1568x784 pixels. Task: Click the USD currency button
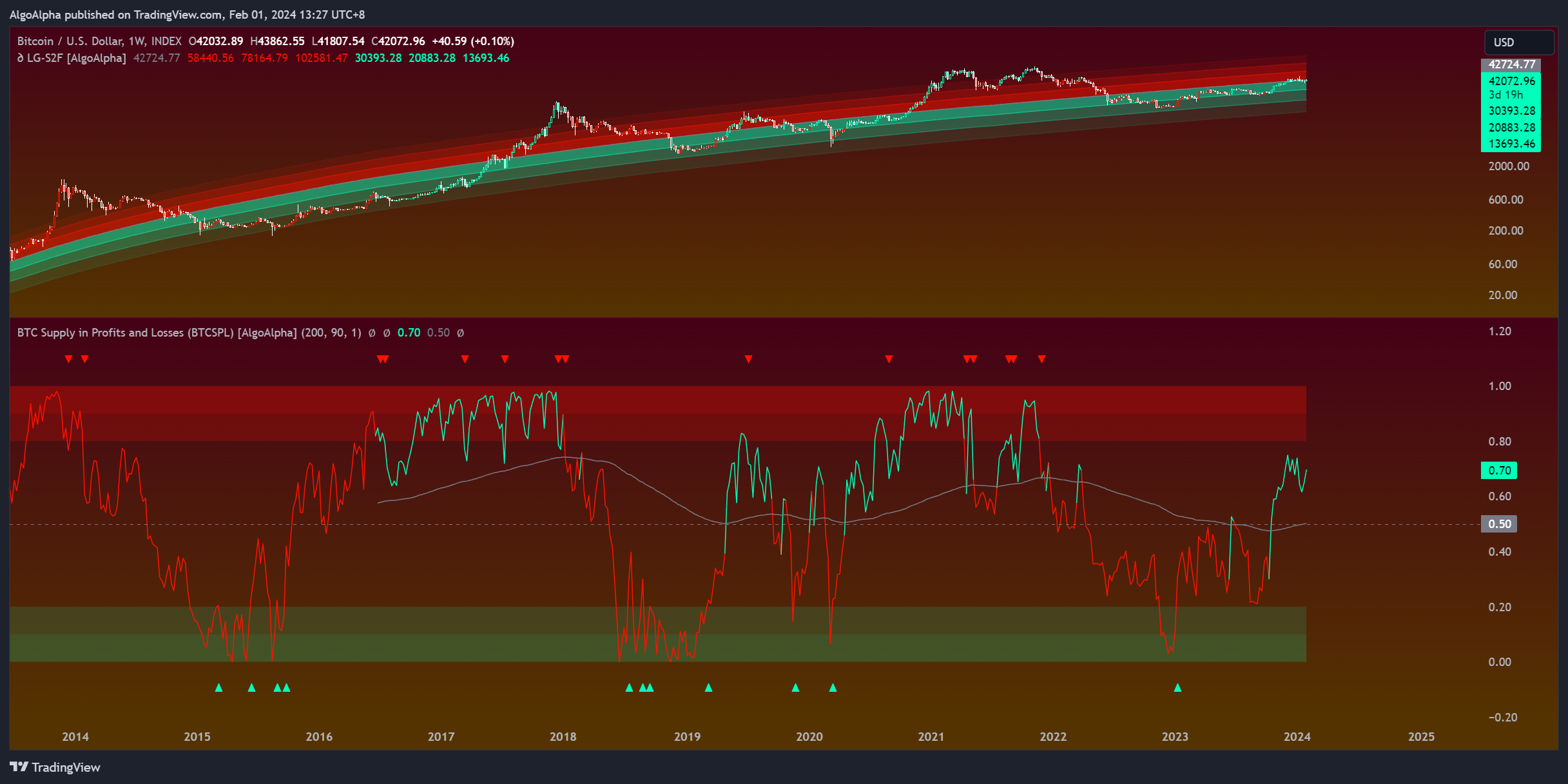pos(1519,43)
